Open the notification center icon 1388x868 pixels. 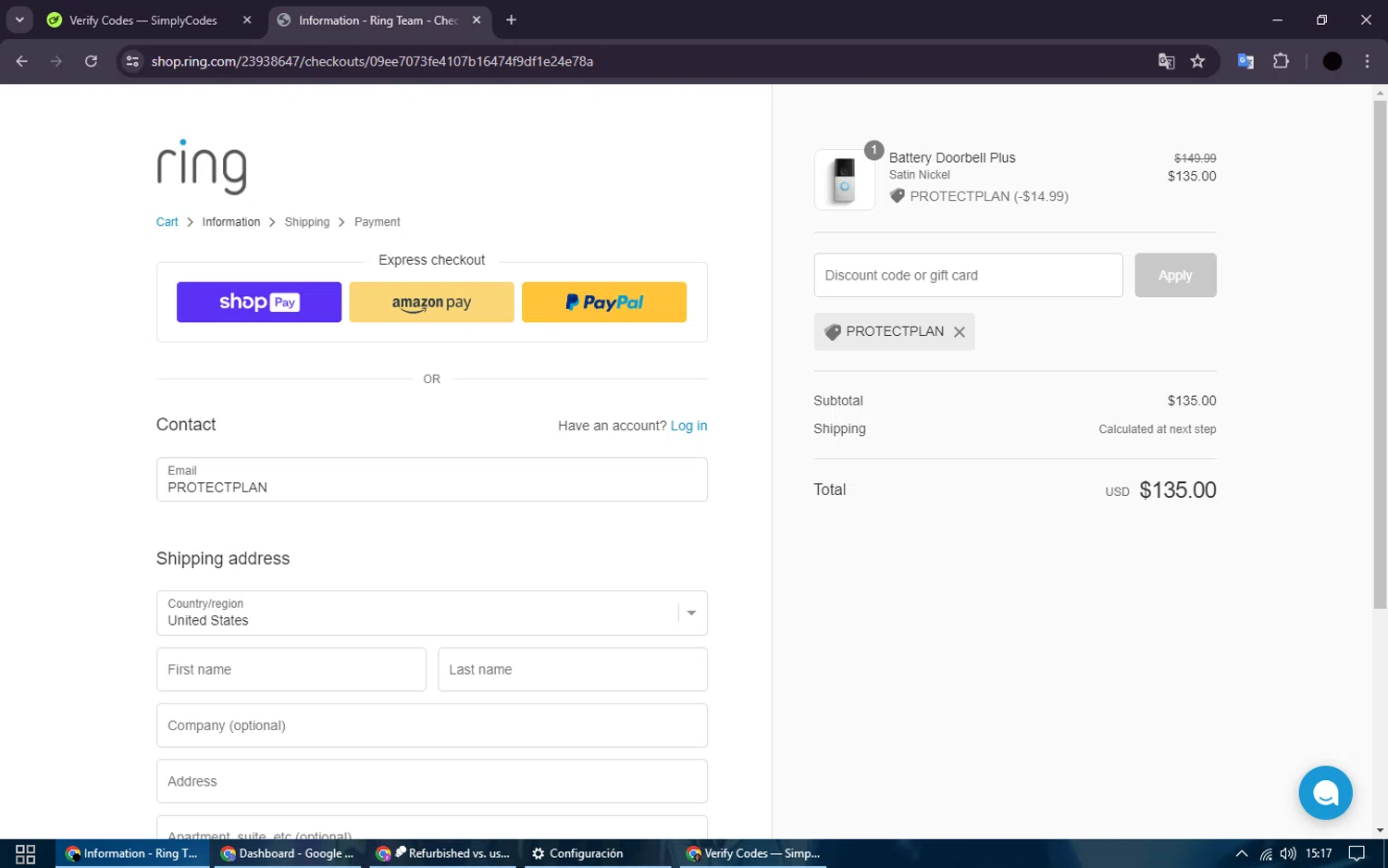[1357, 853]
